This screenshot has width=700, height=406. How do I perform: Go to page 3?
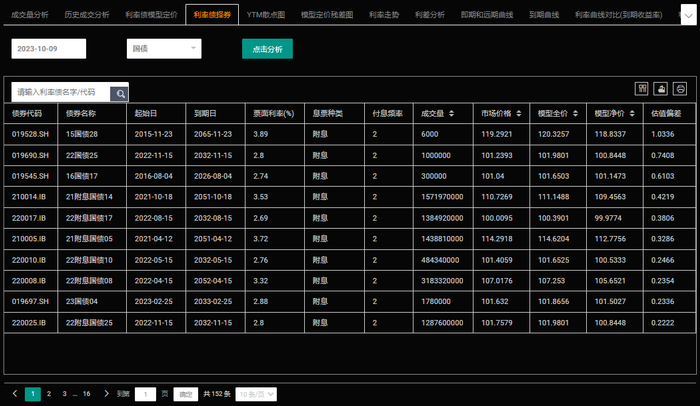pos(64,394)
